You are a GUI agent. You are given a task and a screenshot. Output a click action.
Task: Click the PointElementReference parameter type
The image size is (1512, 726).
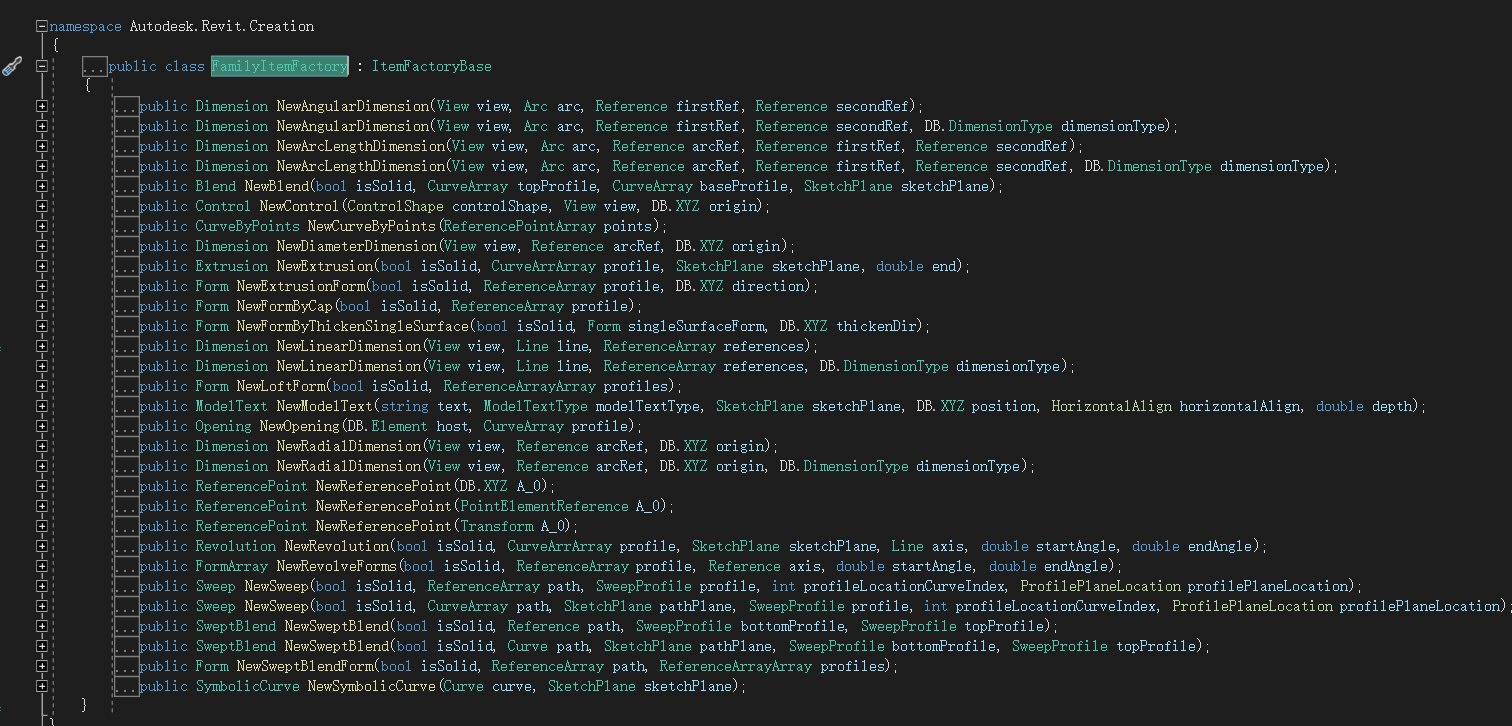[x=543, y=506]
